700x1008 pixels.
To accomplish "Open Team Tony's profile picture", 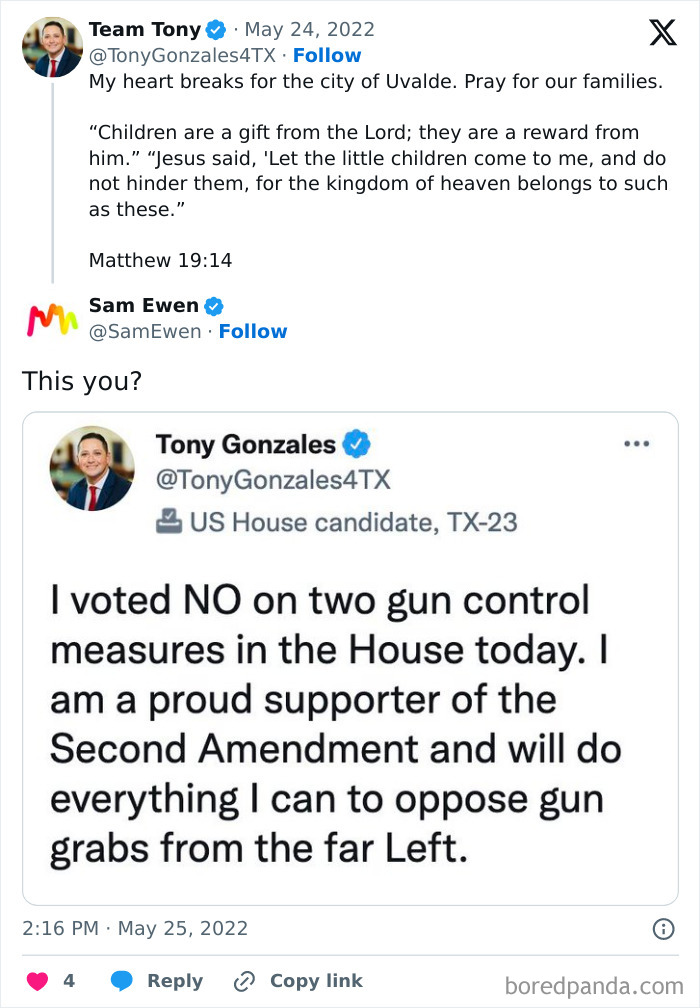I will (x=52, y=46).
